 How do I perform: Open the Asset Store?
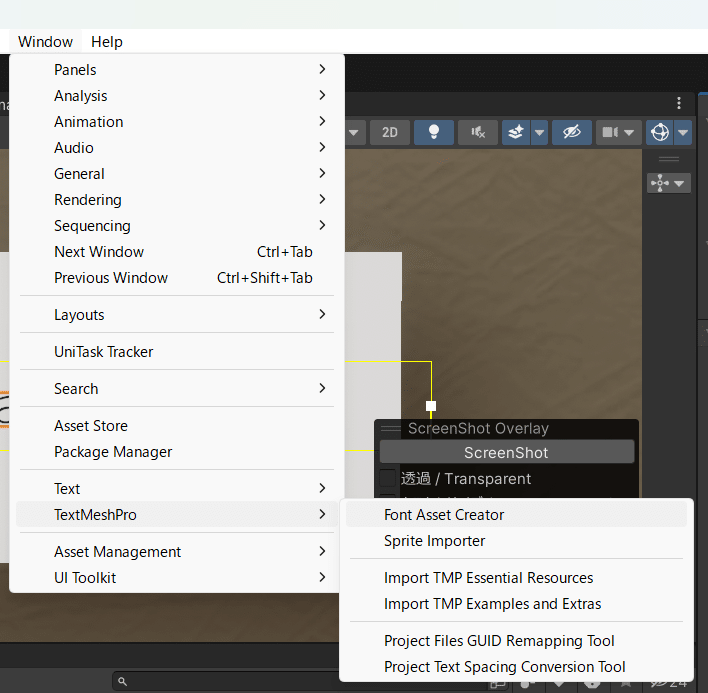[177, 426]
